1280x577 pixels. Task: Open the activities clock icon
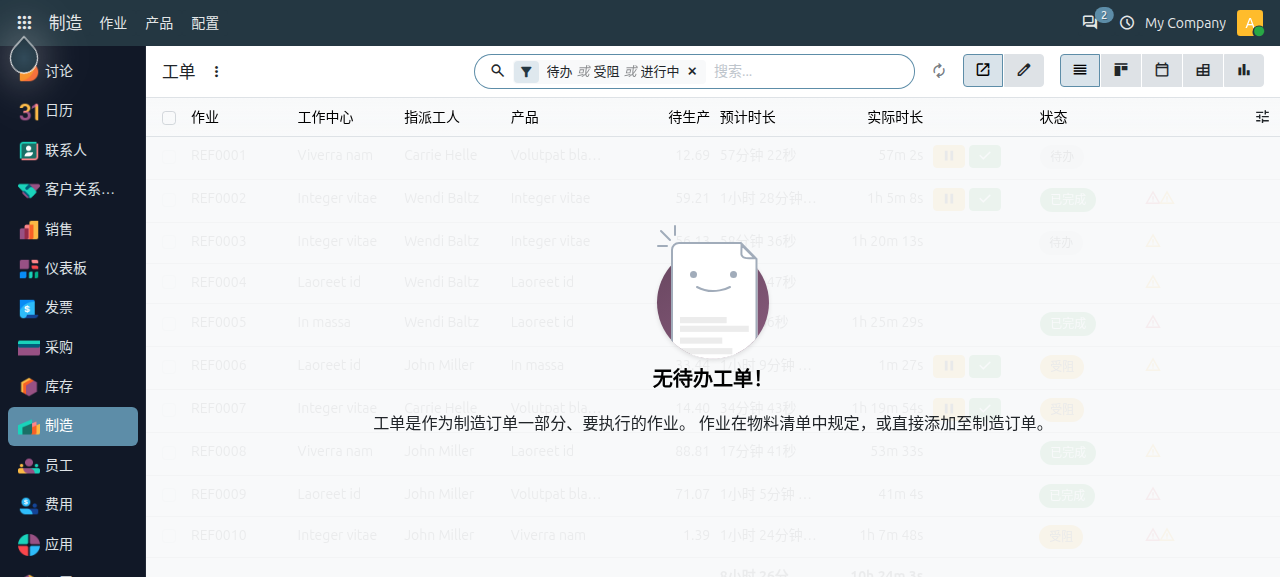click(x=1127, y=22)
